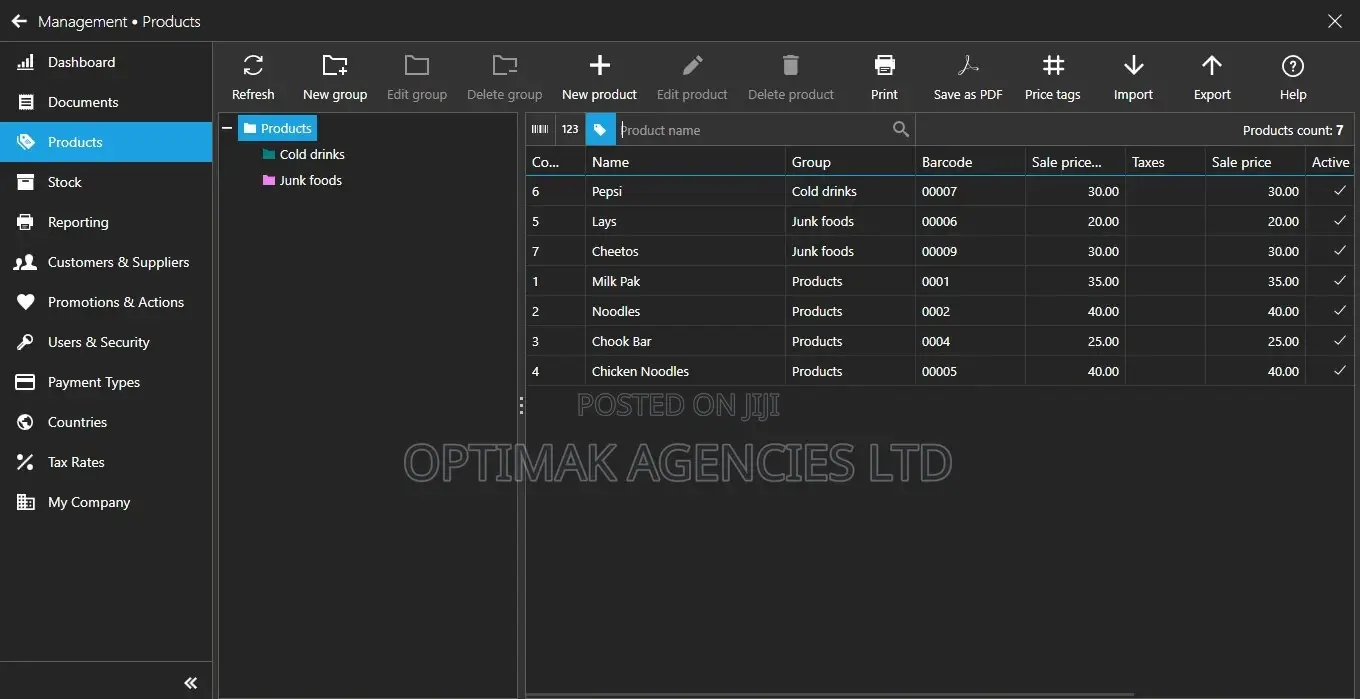Switch search to barcode mode icon
This screenshot has width=1360, height=699.
click(x=540, y=129)
